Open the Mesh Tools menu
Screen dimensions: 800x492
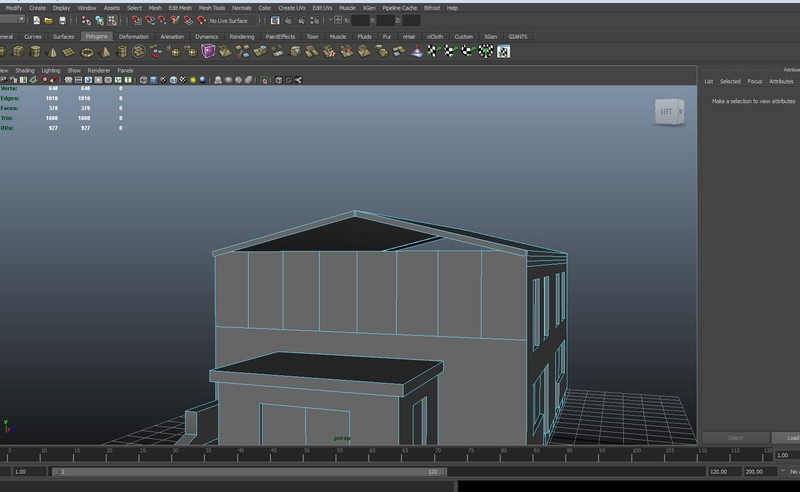(x=211, y=7)
